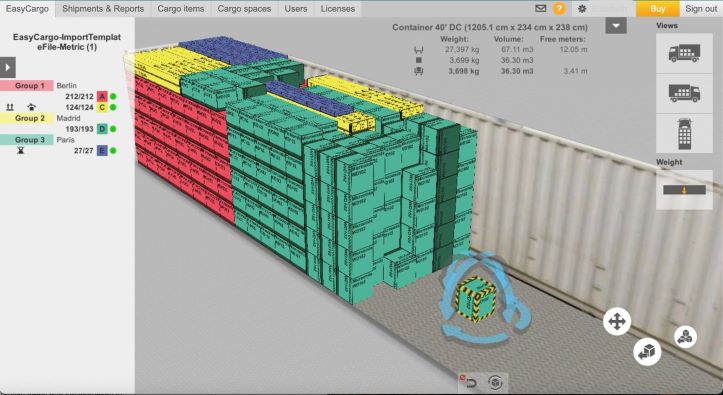Select the truck top view icon
This screenshot has height=395, width=723.
point(684,134)
